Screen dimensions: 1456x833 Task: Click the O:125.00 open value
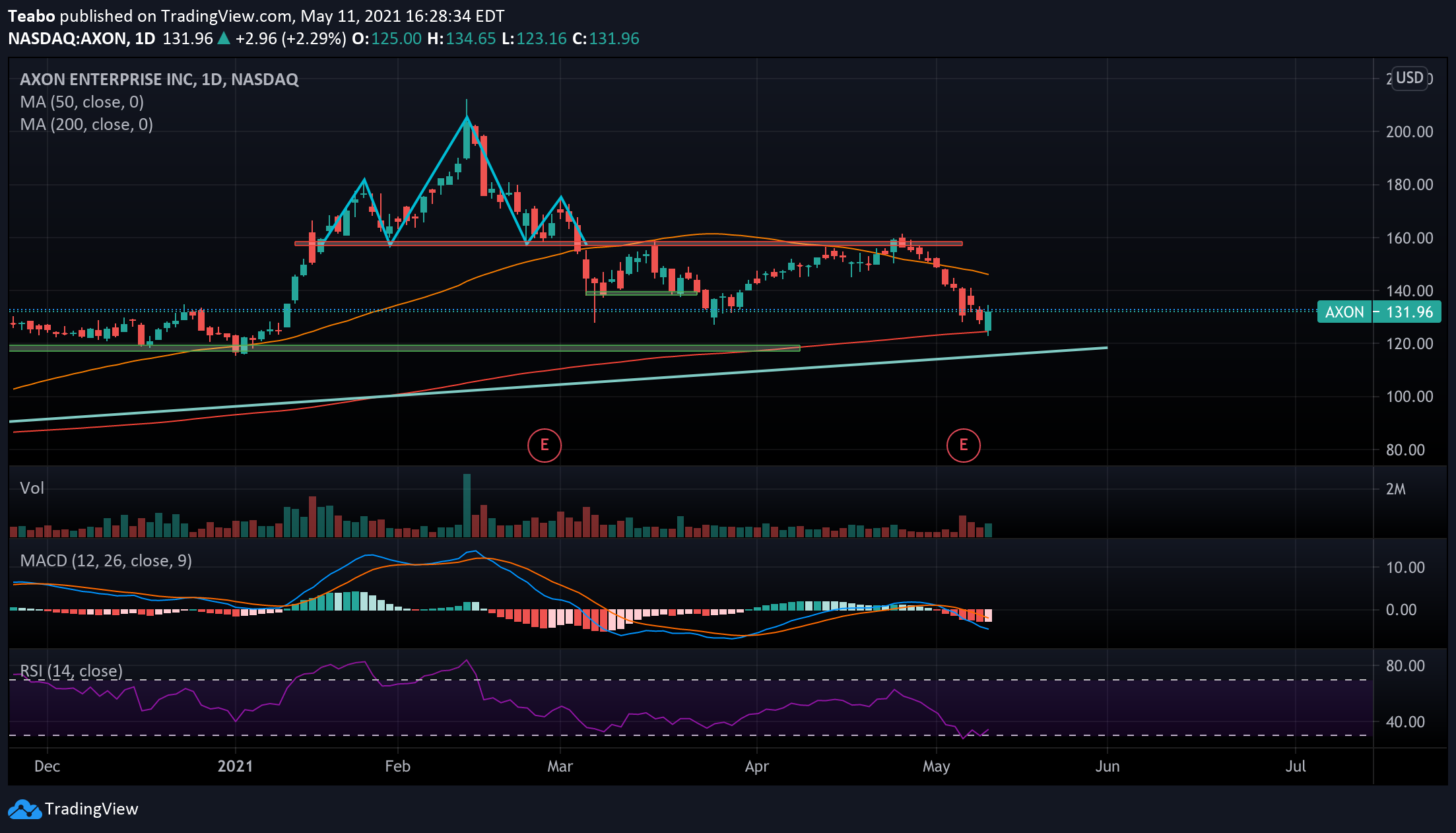click(x=387, y=39)
